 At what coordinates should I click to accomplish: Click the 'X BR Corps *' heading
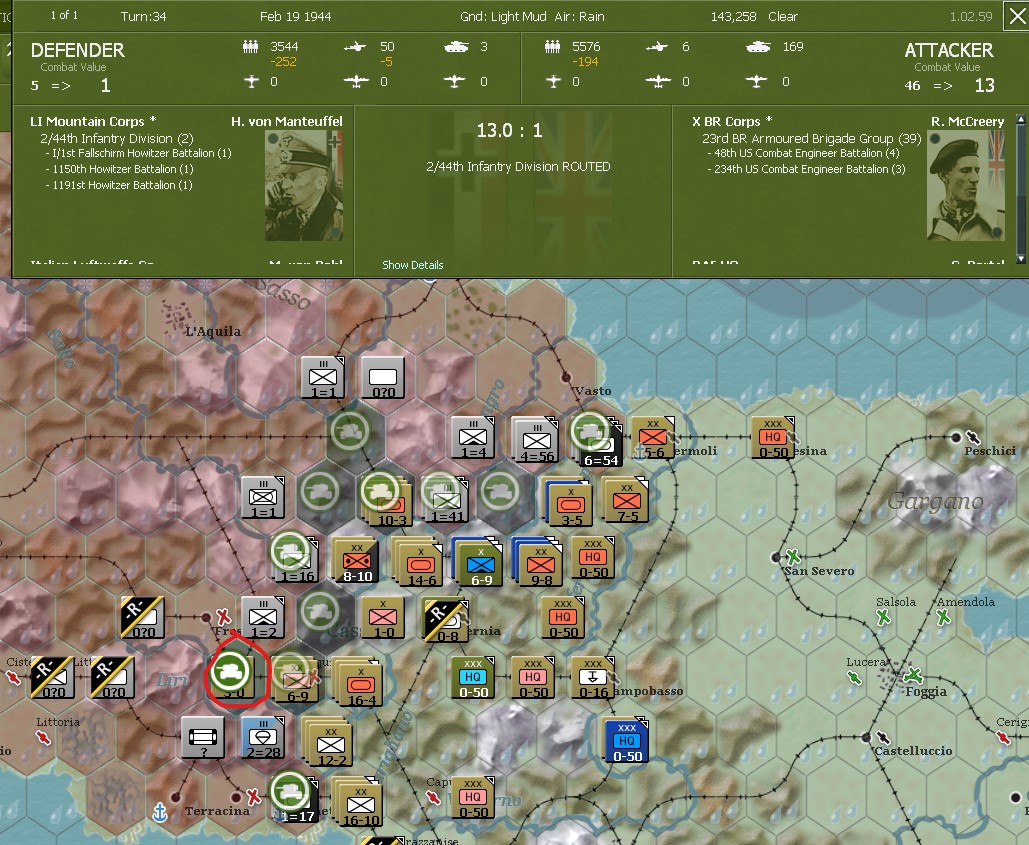732,121
